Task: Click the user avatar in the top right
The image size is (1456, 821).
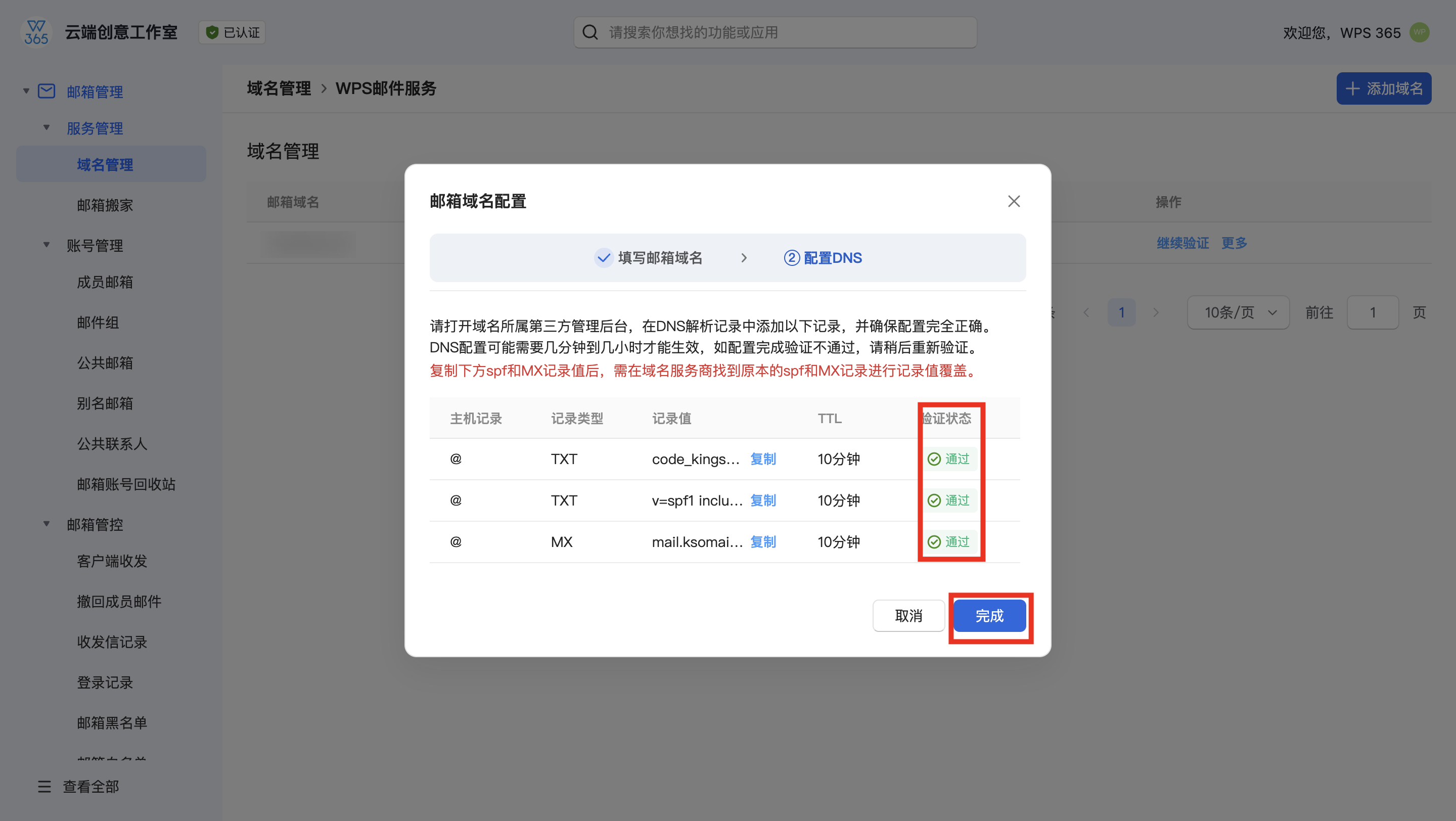Action: (x=1419, y=32)
